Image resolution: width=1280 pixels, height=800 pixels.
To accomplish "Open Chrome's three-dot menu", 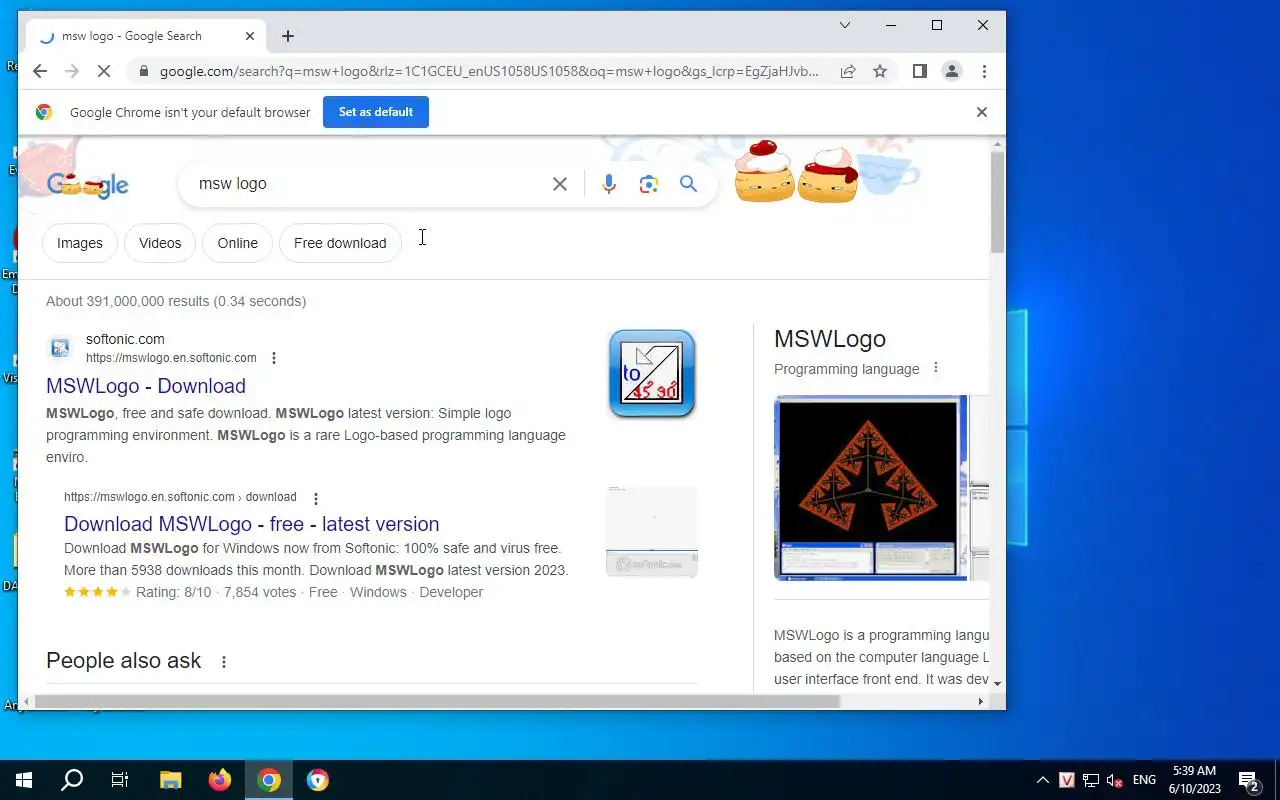I will (984, 71).
